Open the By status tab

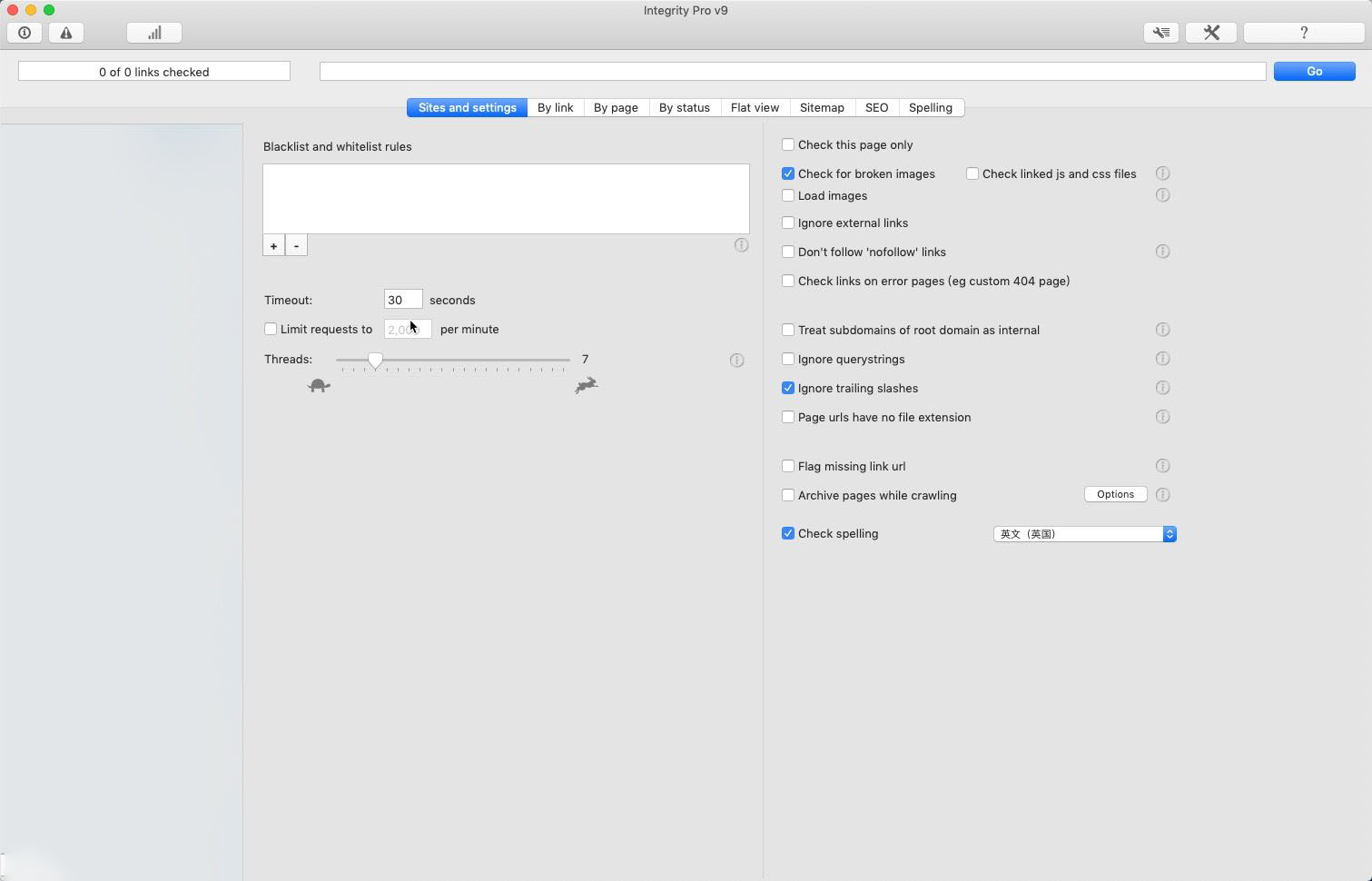[685, 107]
